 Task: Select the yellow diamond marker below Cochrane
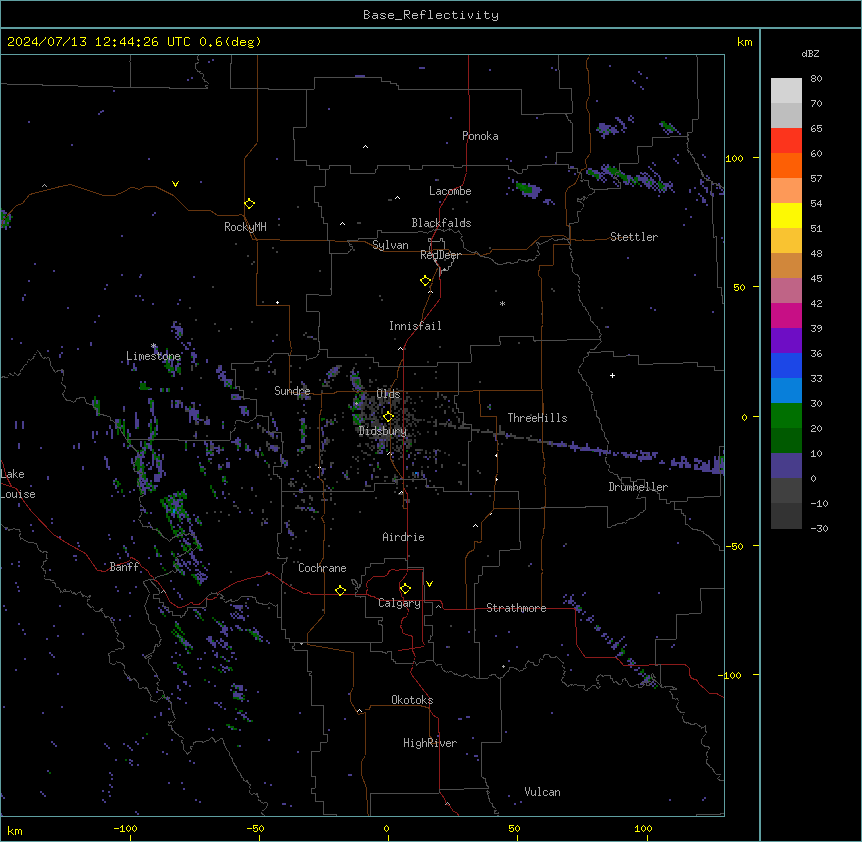tap(340, 590)
